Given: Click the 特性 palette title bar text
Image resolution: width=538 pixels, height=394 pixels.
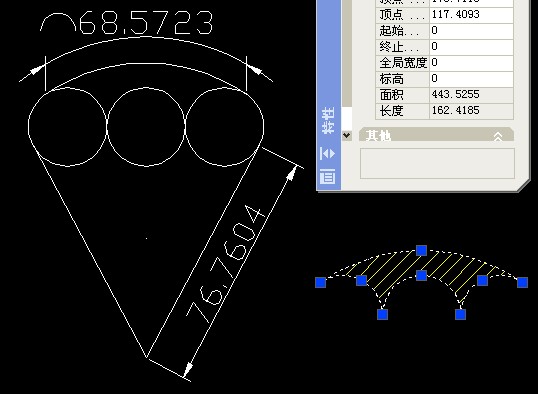Looking at the screenshot, I should (x=328, y=120).
